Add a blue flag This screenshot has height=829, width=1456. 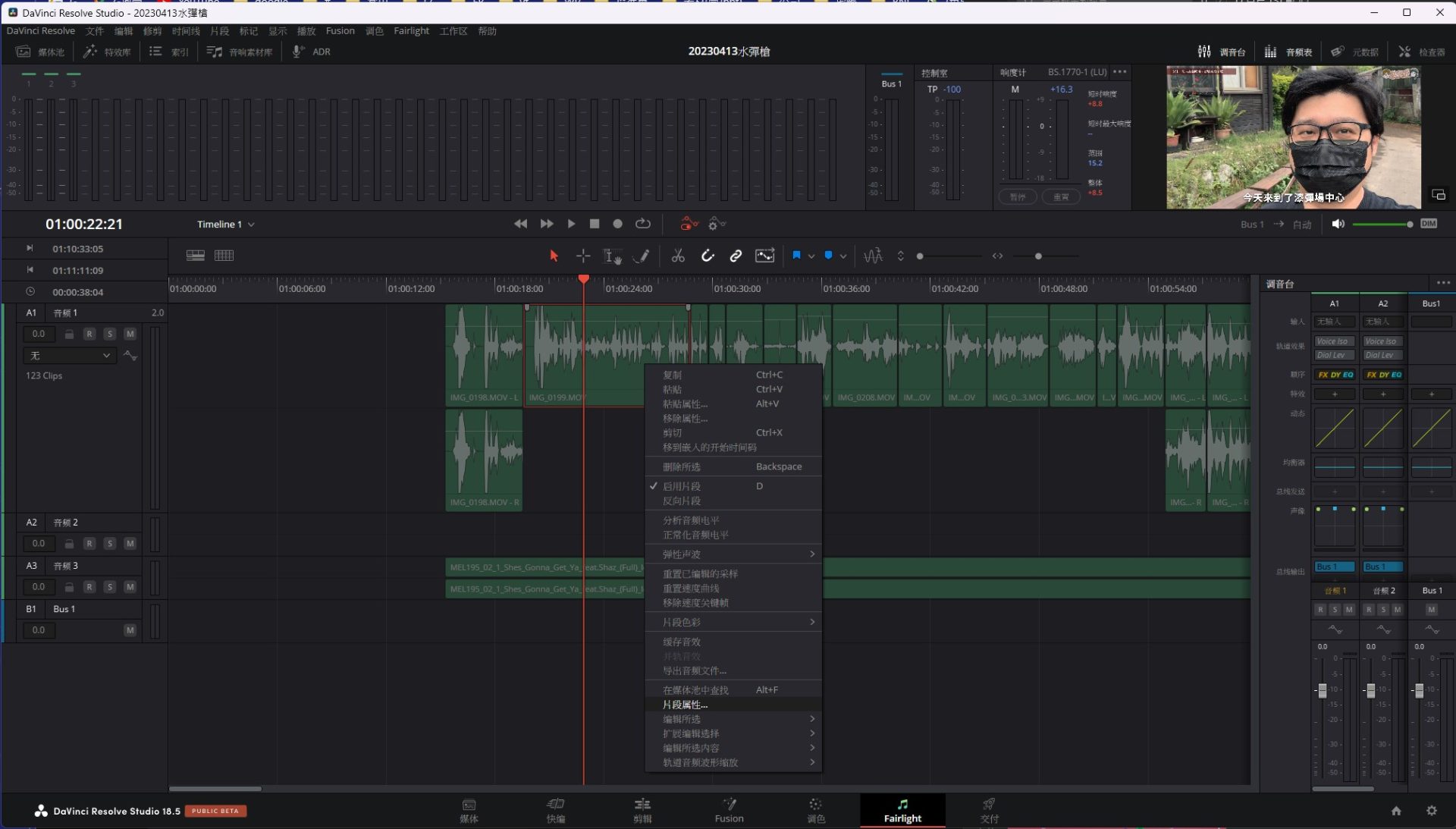796,256
